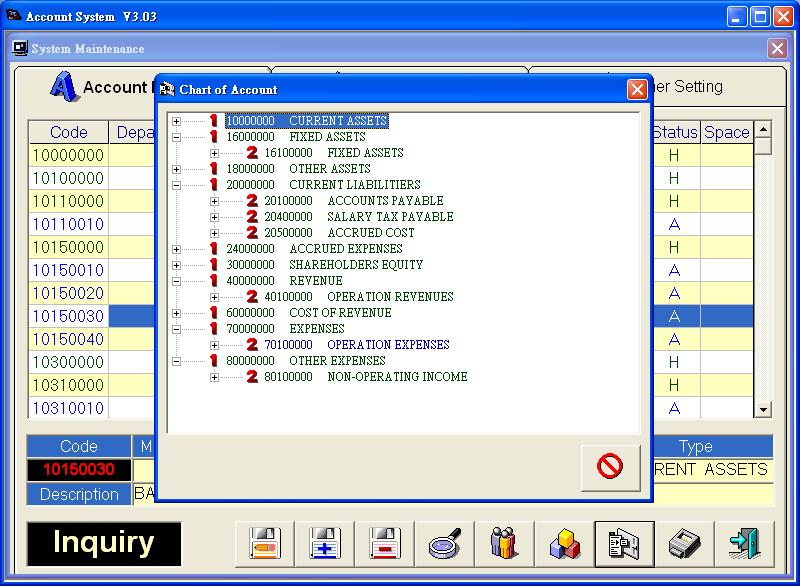This screenshot has width=800, height=586.
Task: Collapse the 40000000 REVENUE node
Action: coord(177,281)
